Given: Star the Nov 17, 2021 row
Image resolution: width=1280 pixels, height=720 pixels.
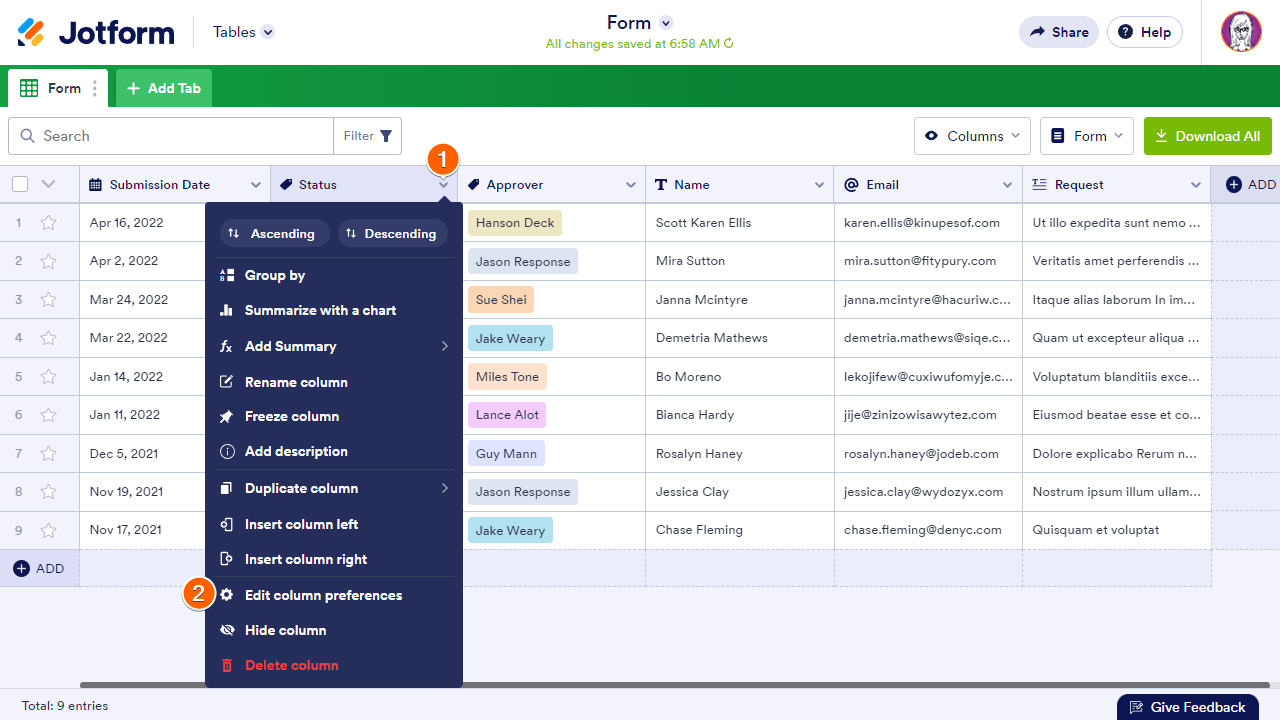Looking at the screenshot, I should coord(48,530).
